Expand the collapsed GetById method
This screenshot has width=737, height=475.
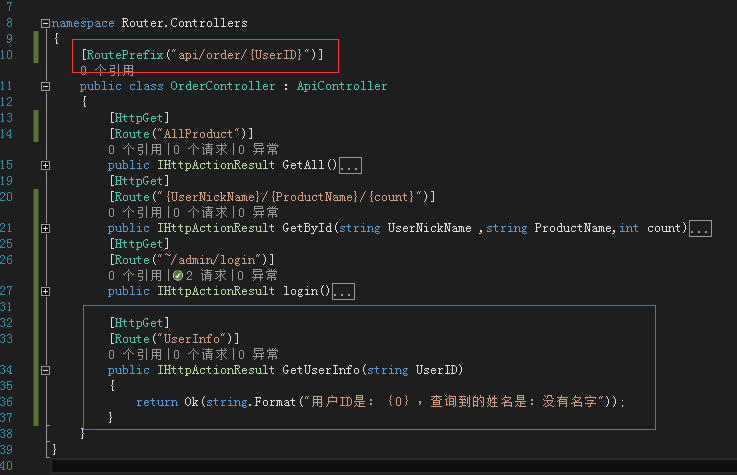click(45, 228)
